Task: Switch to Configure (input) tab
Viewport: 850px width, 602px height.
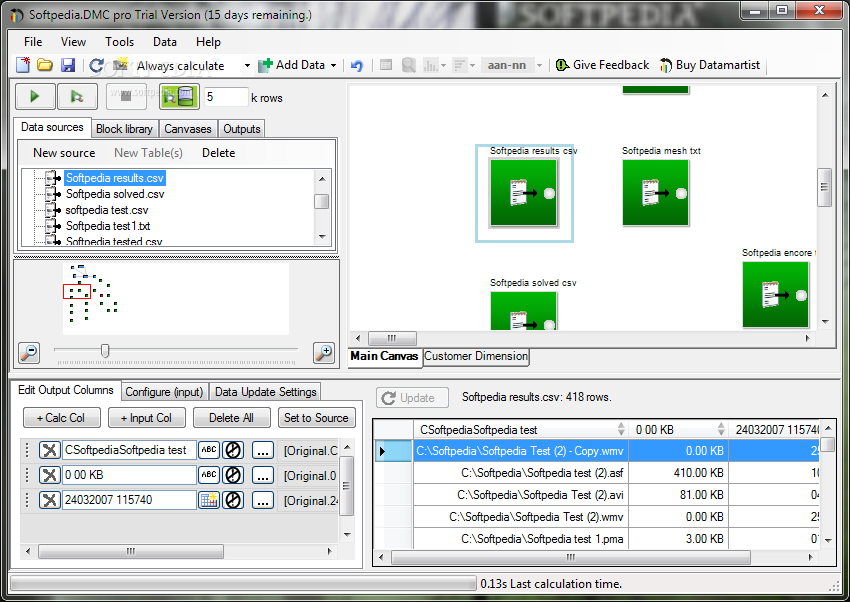Action: [x=164, y=391]
